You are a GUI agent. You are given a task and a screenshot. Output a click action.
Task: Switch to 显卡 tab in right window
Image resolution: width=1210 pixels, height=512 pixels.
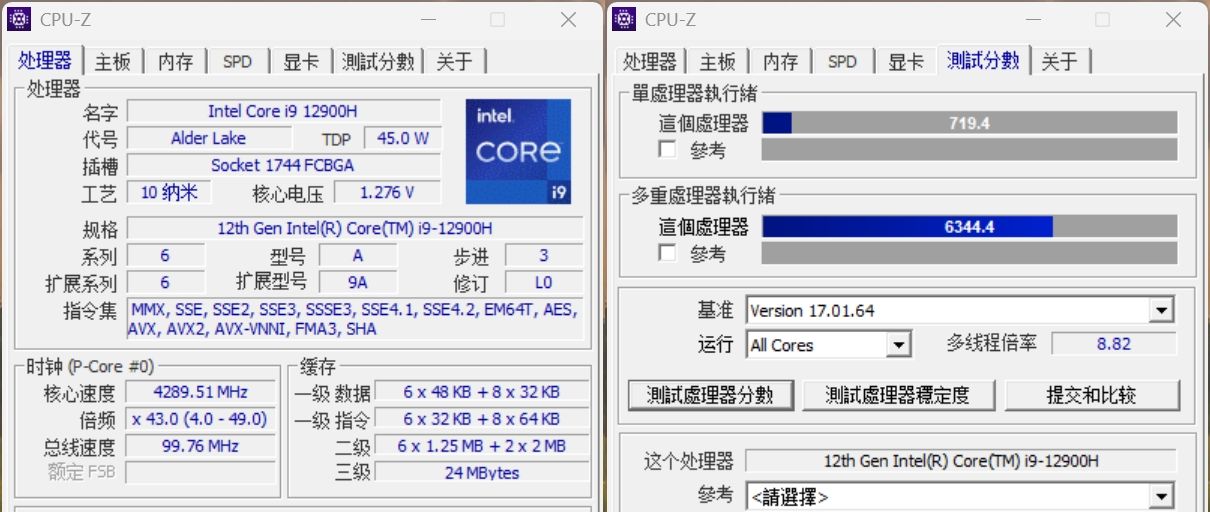(x=905, y=62)
